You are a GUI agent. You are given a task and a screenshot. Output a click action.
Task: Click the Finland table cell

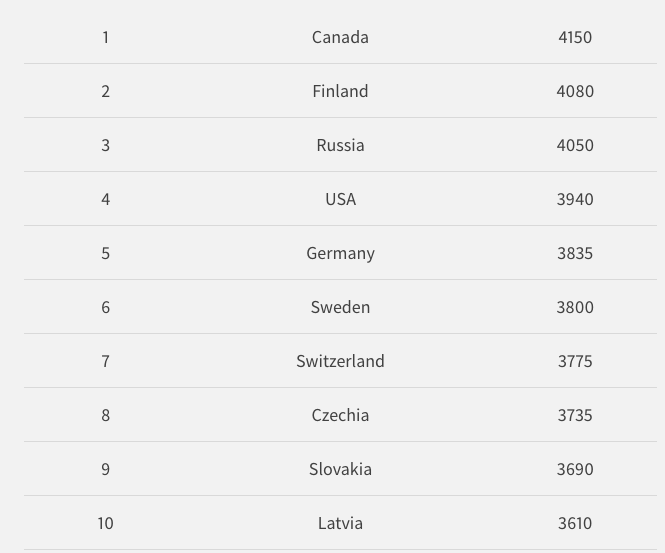340,91
